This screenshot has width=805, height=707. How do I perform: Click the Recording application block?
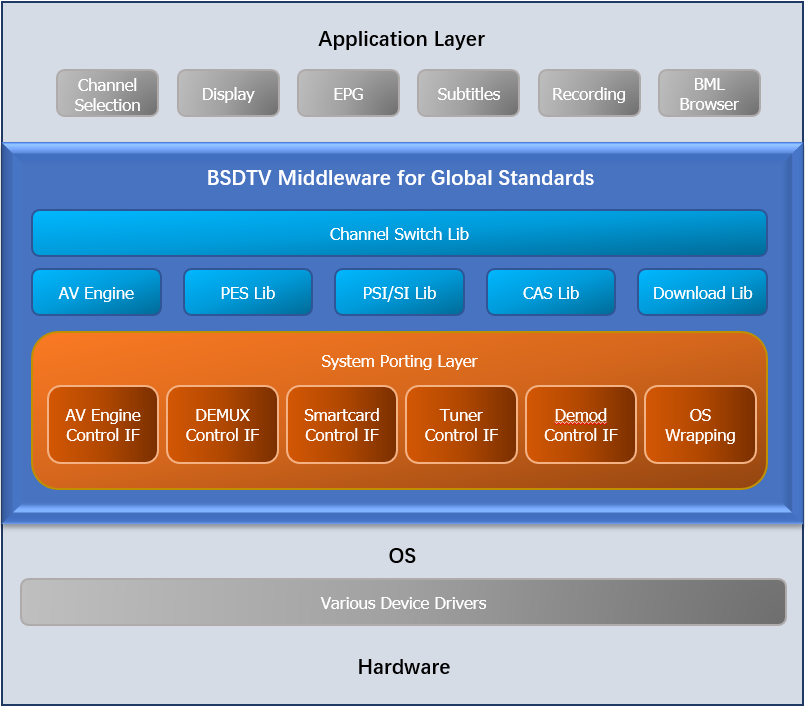589,94
